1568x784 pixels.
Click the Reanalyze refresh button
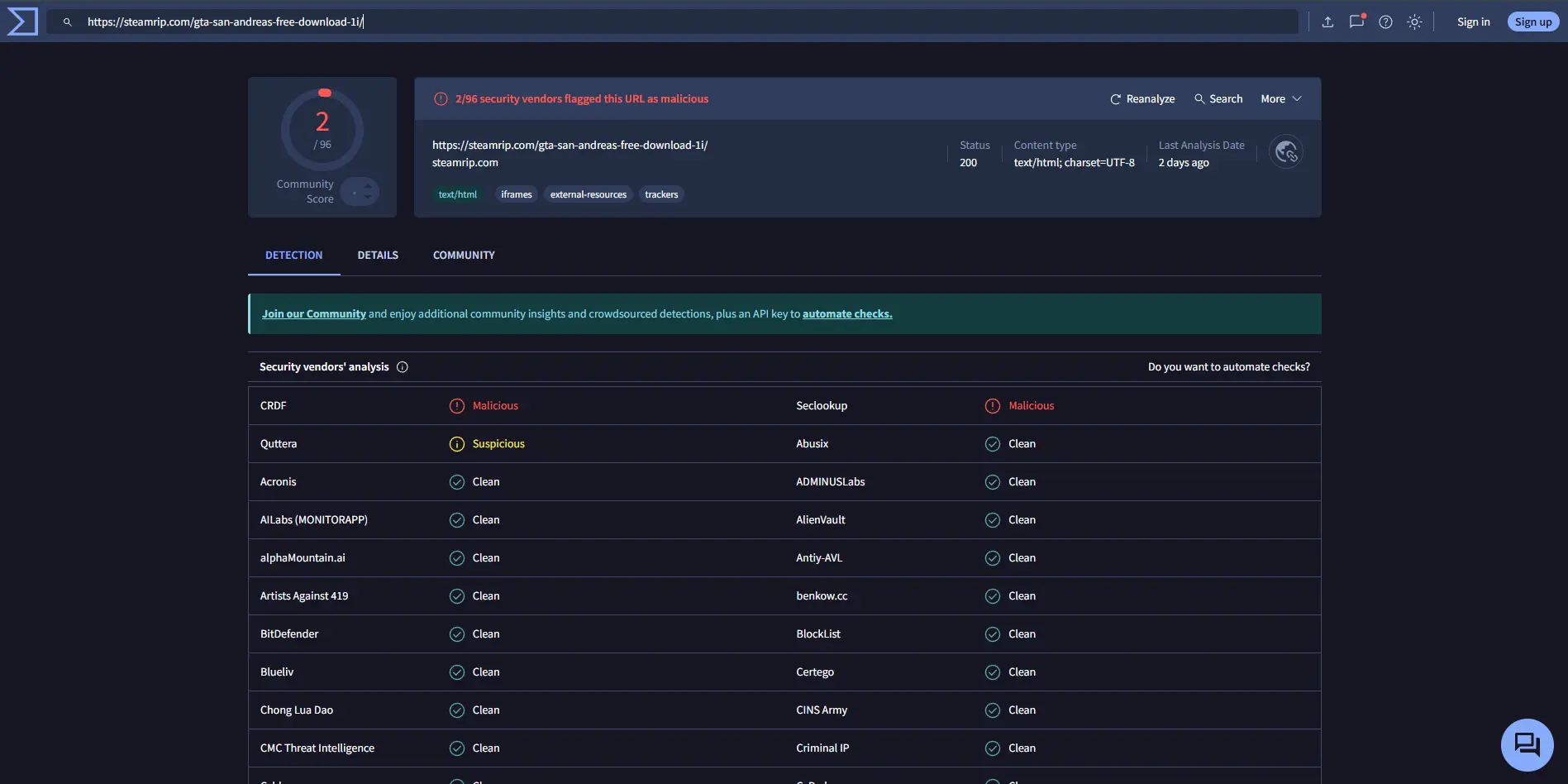1141,99
